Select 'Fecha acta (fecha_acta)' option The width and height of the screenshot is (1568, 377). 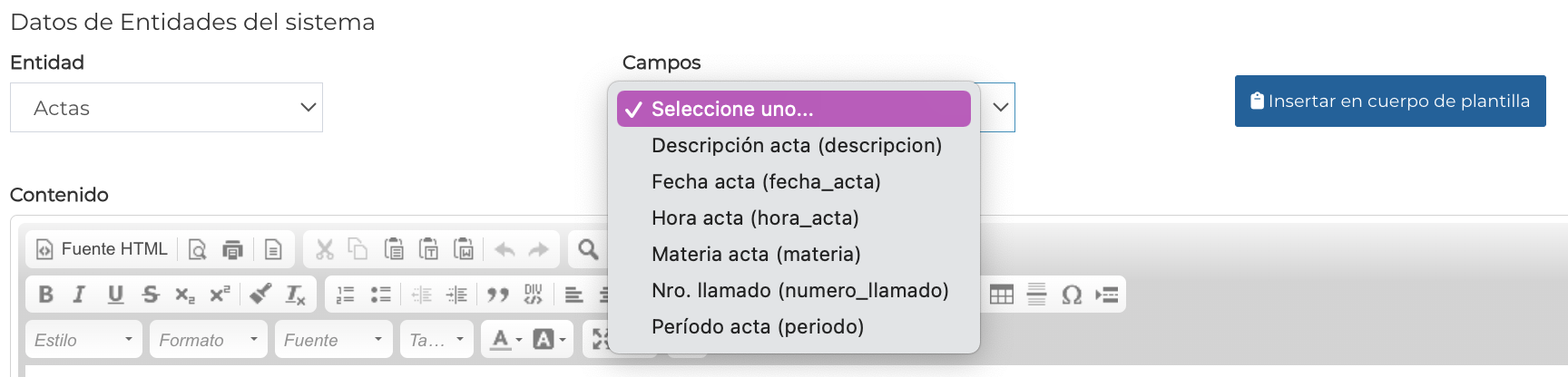coord(766,181)
